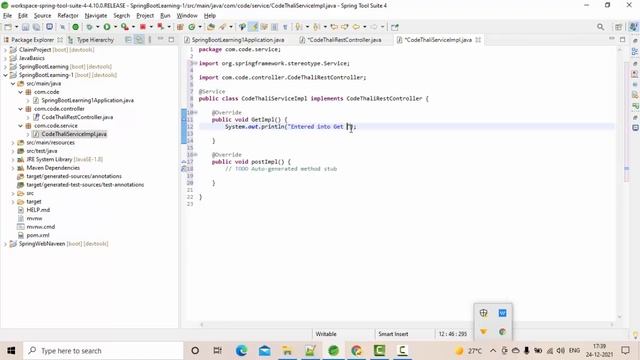Viewport: 640px width, 360px height.
Task: Expand the SpringWebNaveen project
Action: (x=5, y=244)
